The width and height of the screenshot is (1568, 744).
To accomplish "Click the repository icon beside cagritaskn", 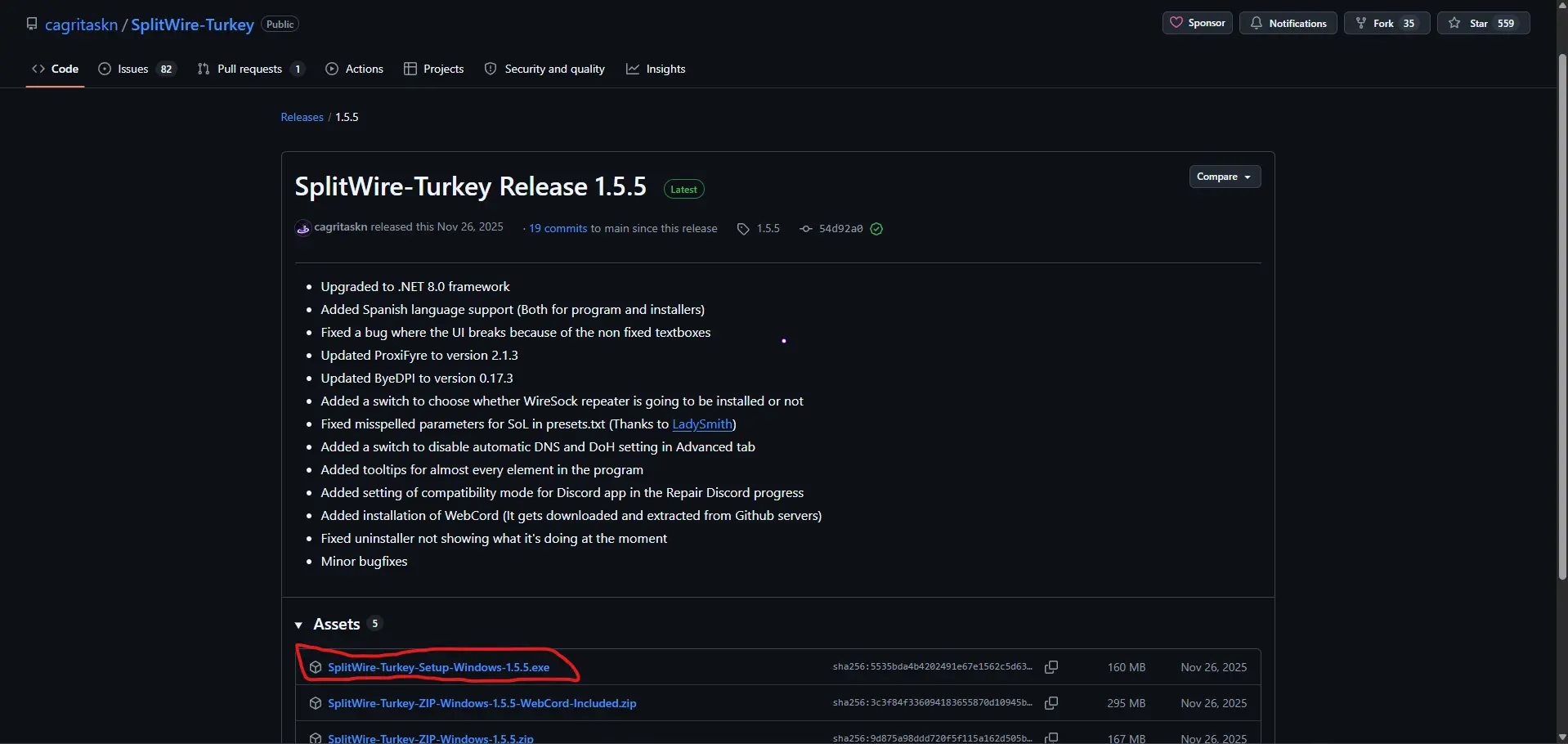I will click(x=32, y=24).
